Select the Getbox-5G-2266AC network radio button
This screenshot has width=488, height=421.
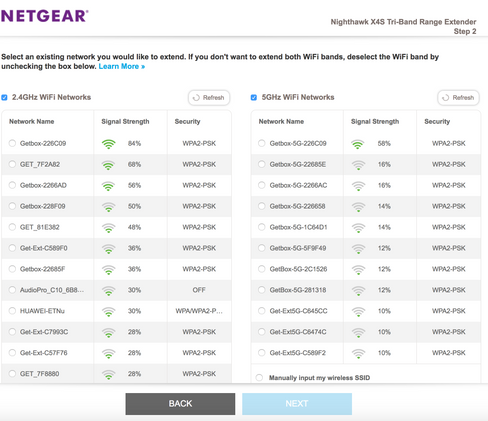[262, 185]
